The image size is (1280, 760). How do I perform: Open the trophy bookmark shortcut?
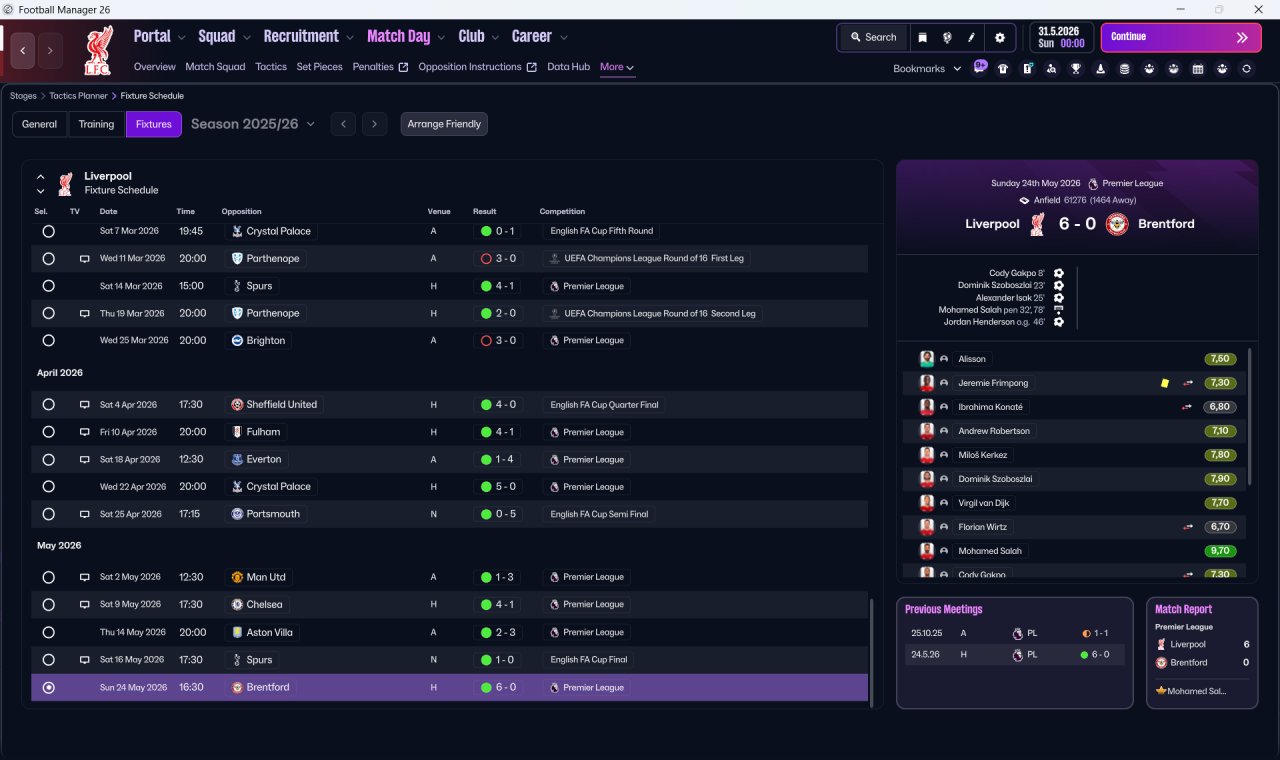(1076, 69)
